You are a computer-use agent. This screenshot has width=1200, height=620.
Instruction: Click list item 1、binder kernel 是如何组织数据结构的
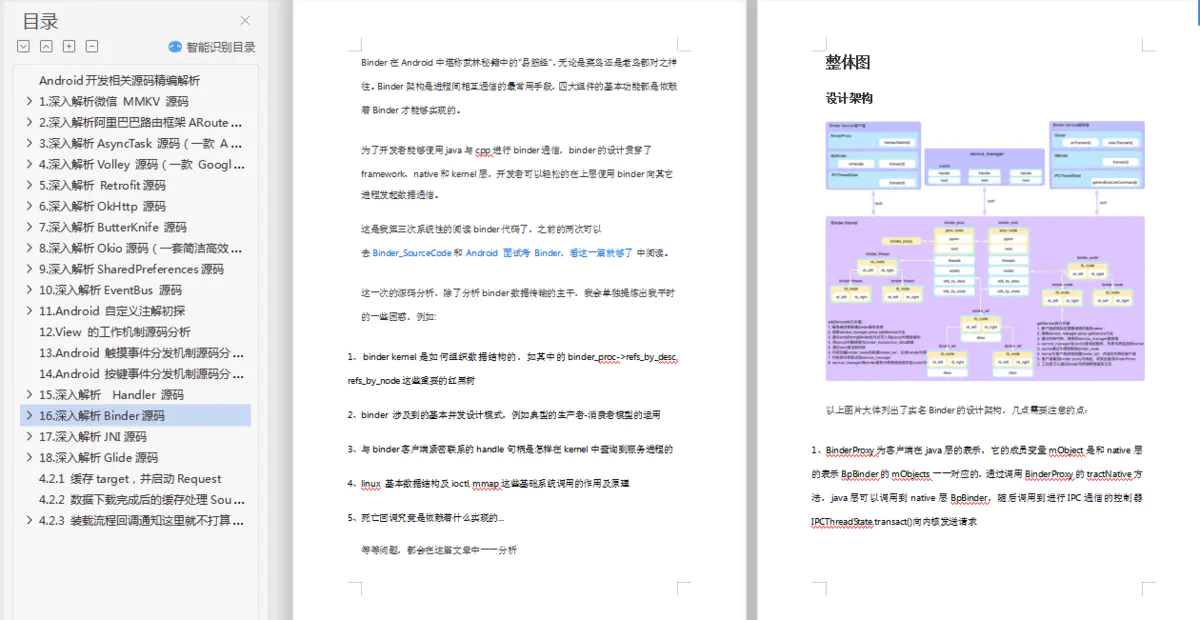pos(513,368)
